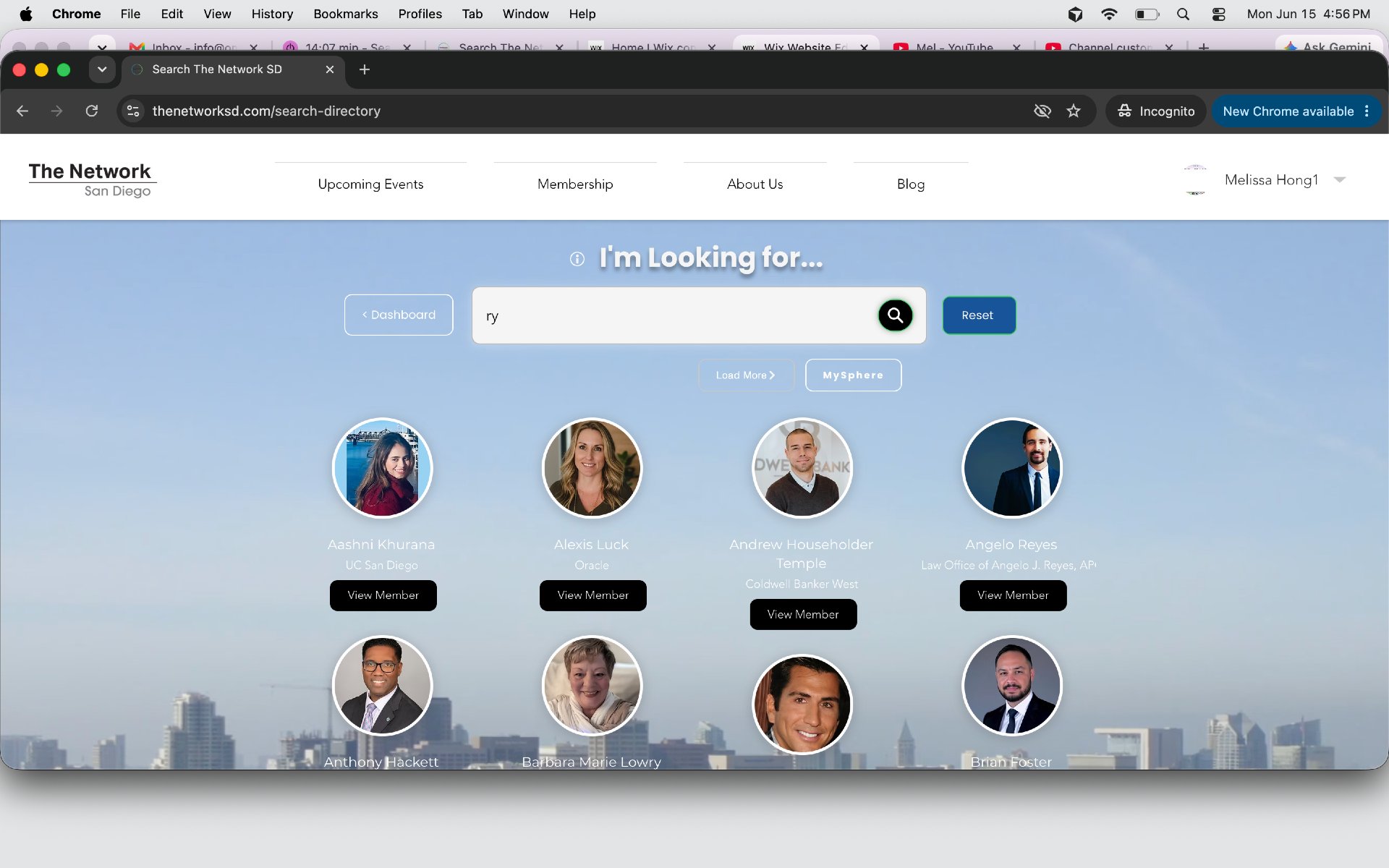This screenshot has width=1389, height=868.
Task: Click The Network San Diego logo
Action: (91, 180)
